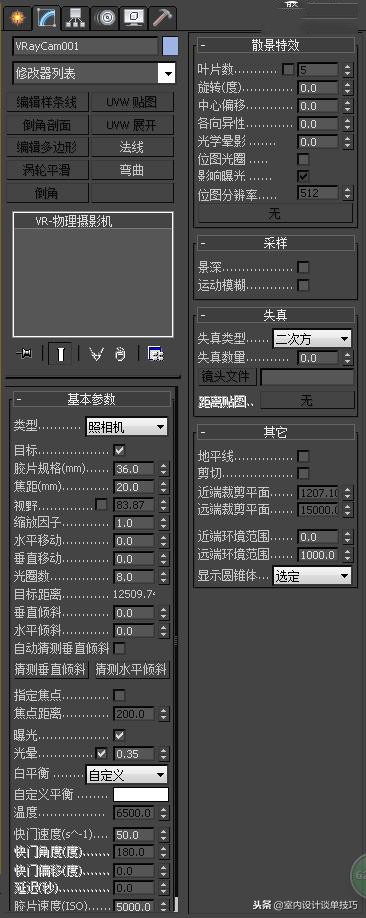The height and width of the screenshot is (918, 366).
Task: Open the 类型 照相机 dropdown
Action: pyautogui.click(x=126, y=427)
